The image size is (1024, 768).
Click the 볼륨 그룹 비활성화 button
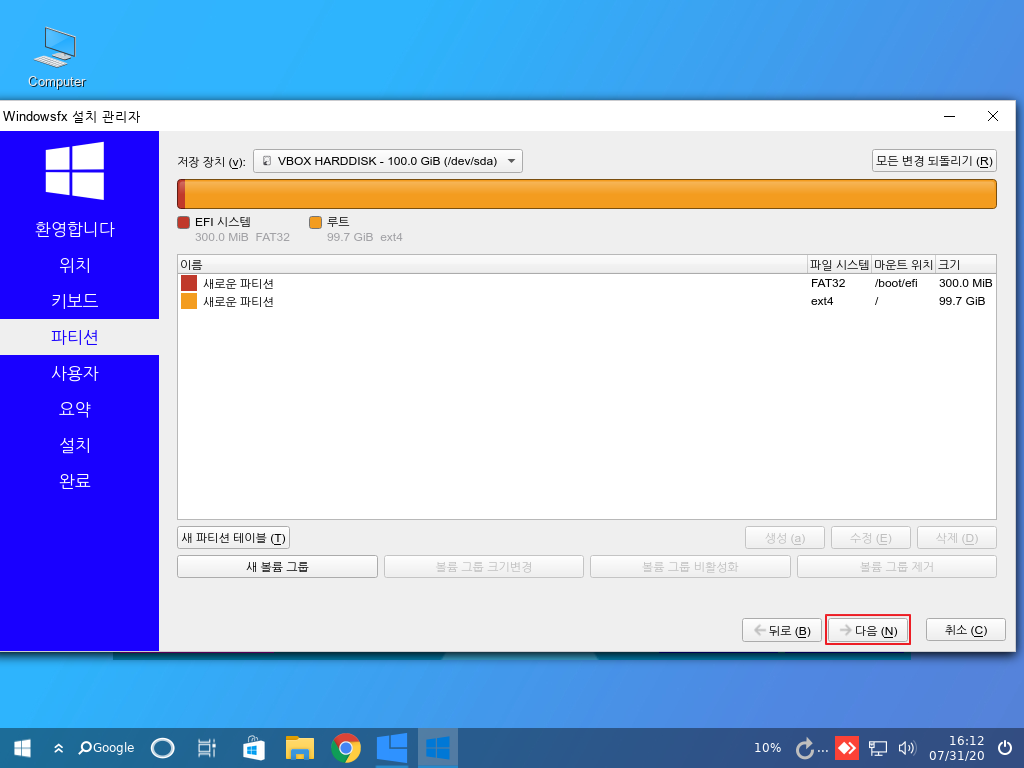[x=690, y=567]
